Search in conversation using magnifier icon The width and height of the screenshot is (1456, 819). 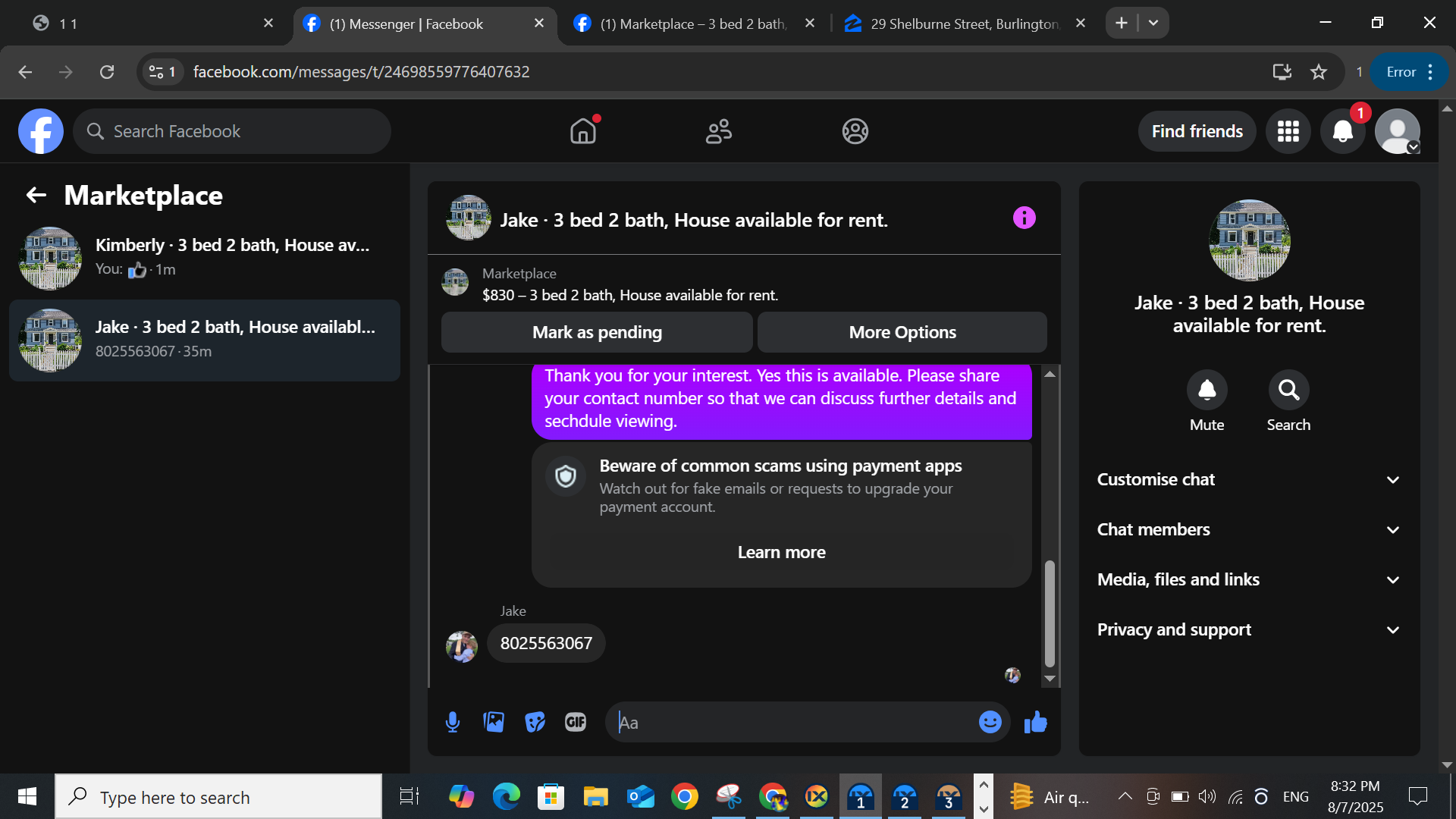click(x=1288, y=390)
